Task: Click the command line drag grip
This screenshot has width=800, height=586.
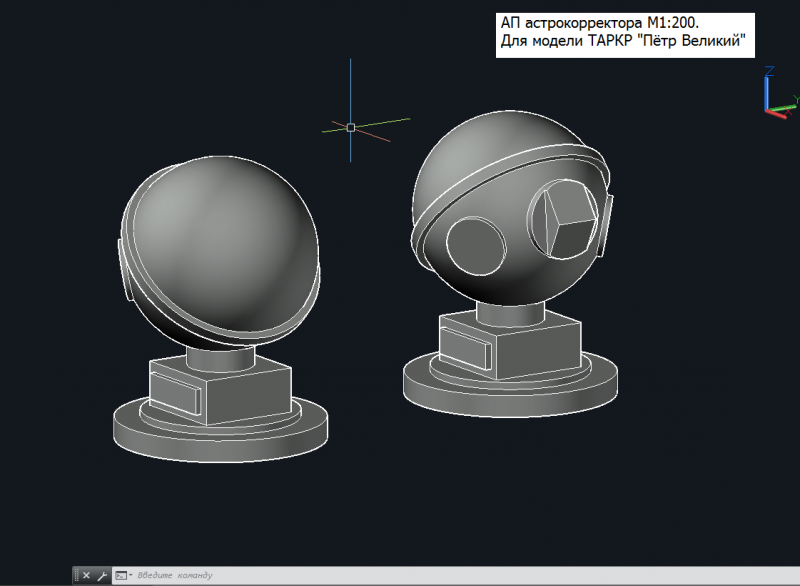Action: tap(76, 575)
